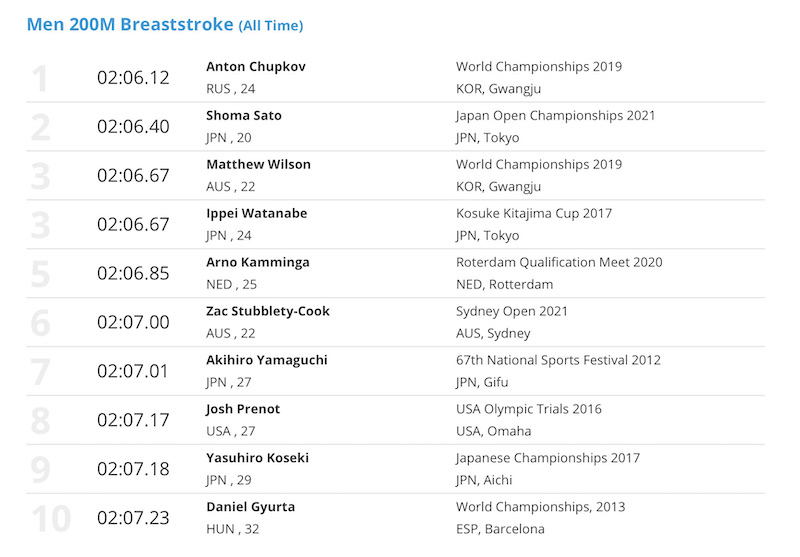
Task: Click Daniel Gyurta's name
Action: 251,508
